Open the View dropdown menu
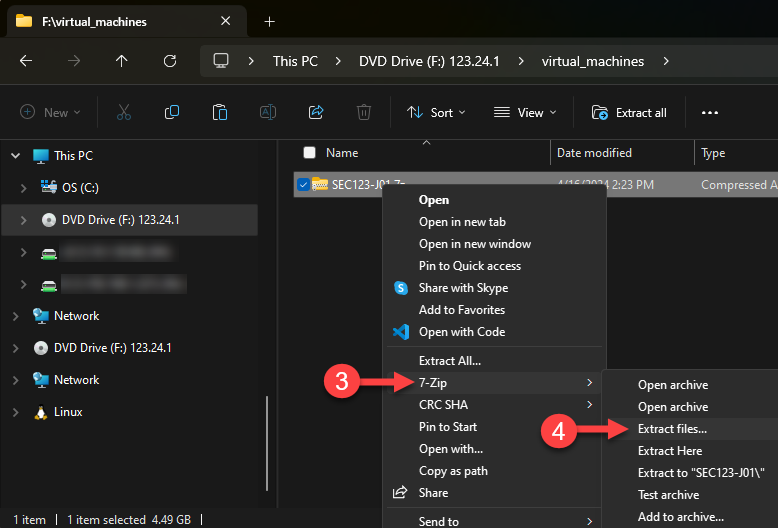Image resolution: width=778 pixels, height=528 pixels. 520,113
